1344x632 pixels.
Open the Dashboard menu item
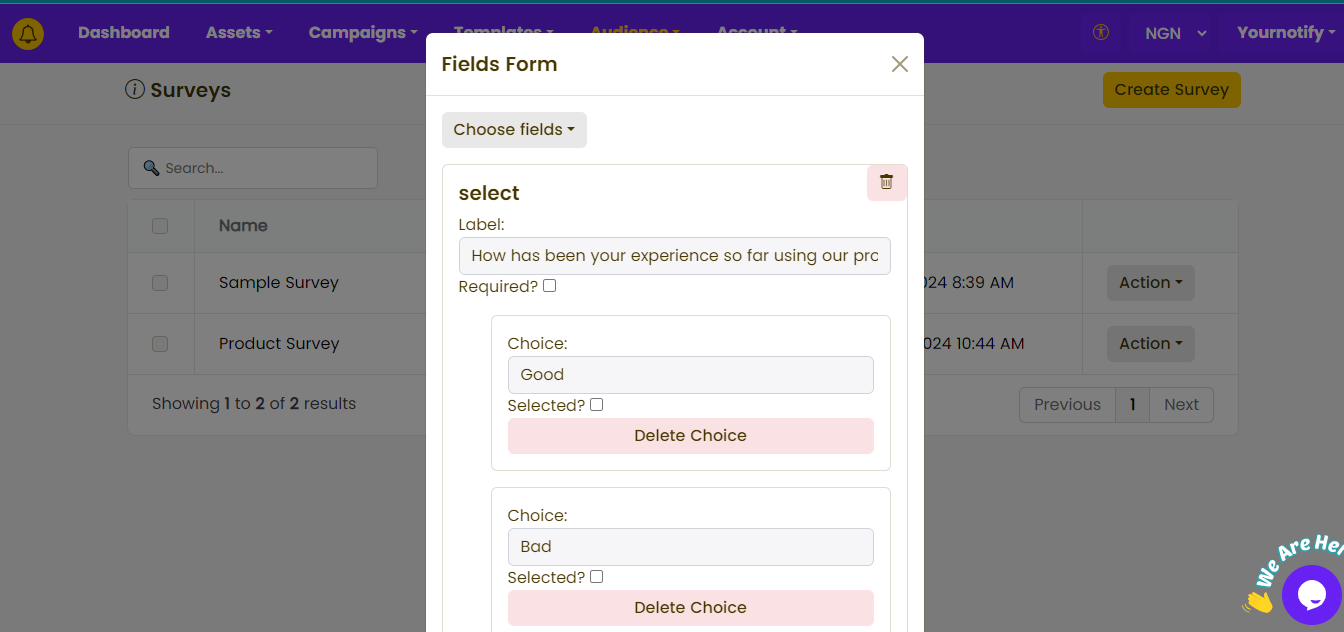pyautogui.click(x=124, y=32)
